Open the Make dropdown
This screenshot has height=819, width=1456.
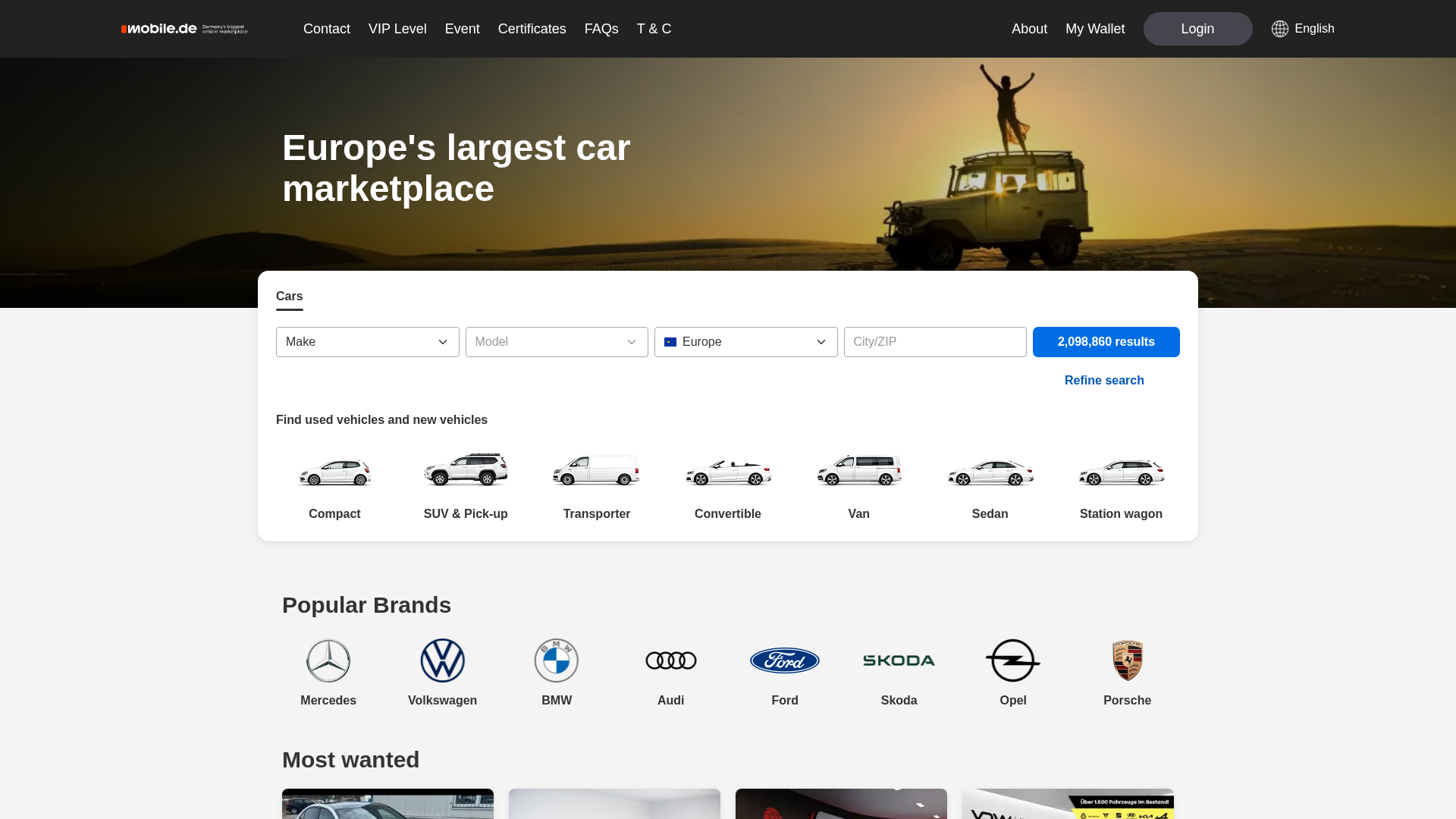tap(368, 342)
